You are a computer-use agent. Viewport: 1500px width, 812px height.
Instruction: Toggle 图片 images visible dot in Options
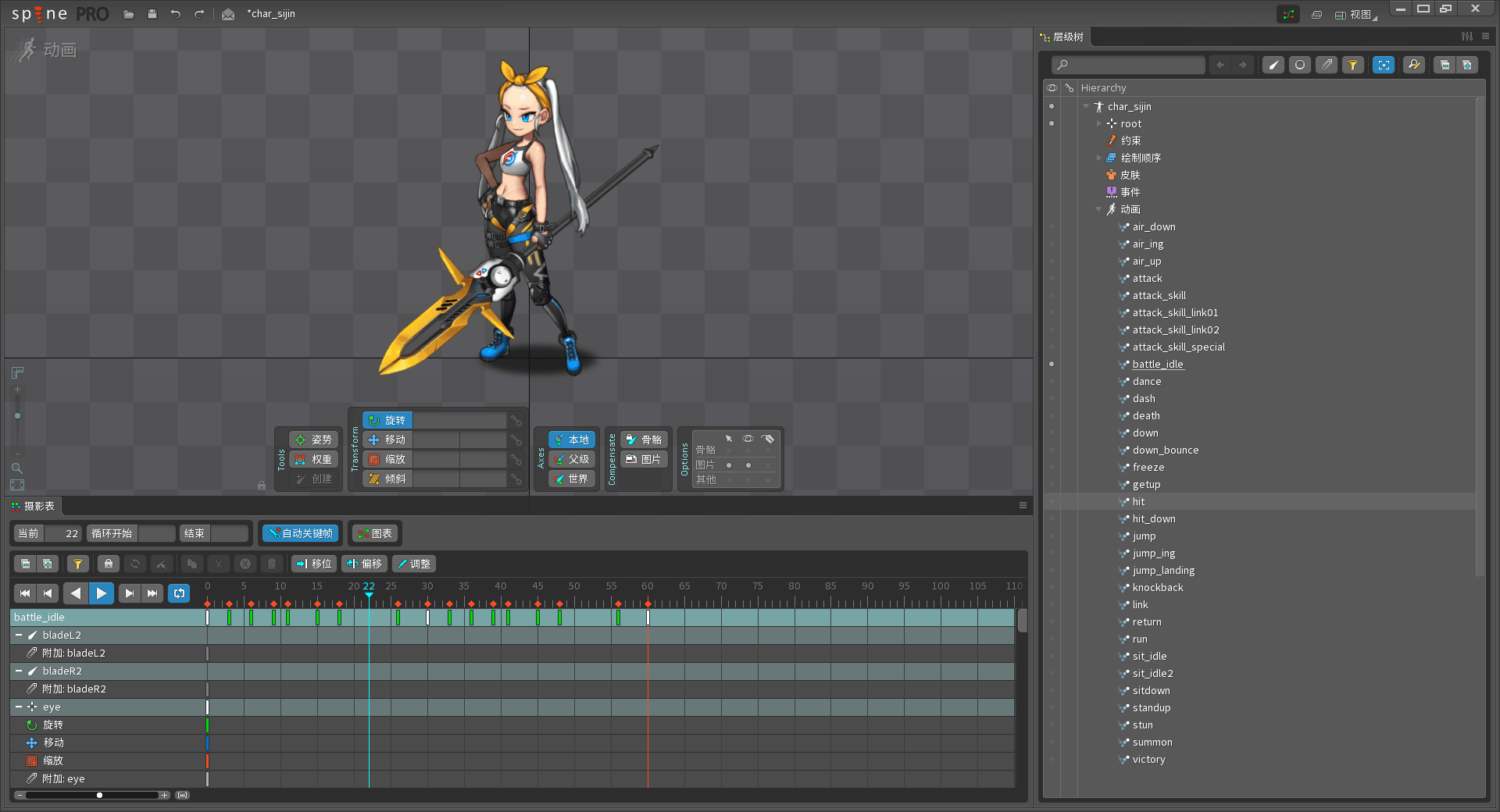point(748,465)
